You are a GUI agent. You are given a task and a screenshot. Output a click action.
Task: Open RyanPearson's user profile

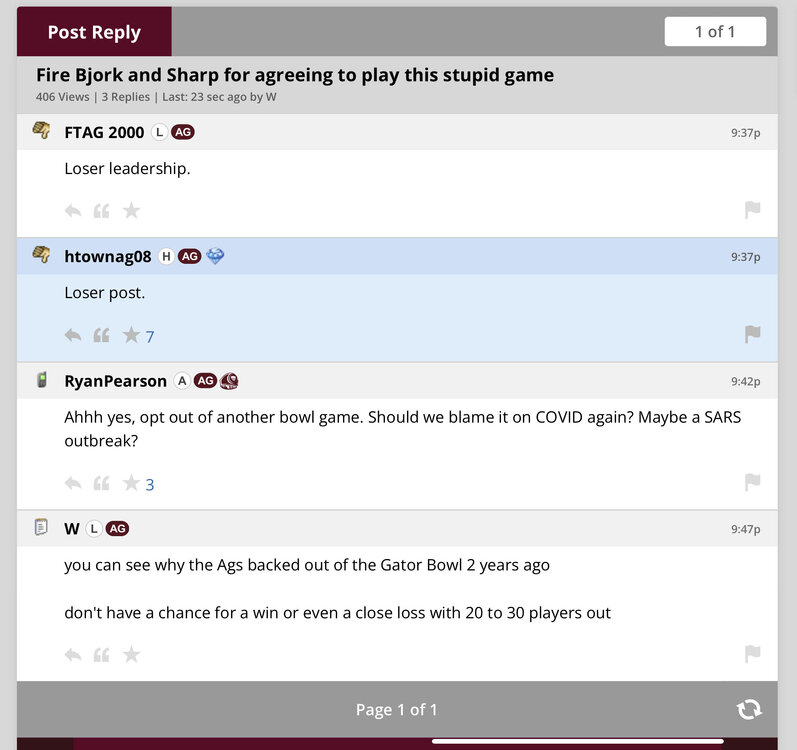click(x=115, y=381)
